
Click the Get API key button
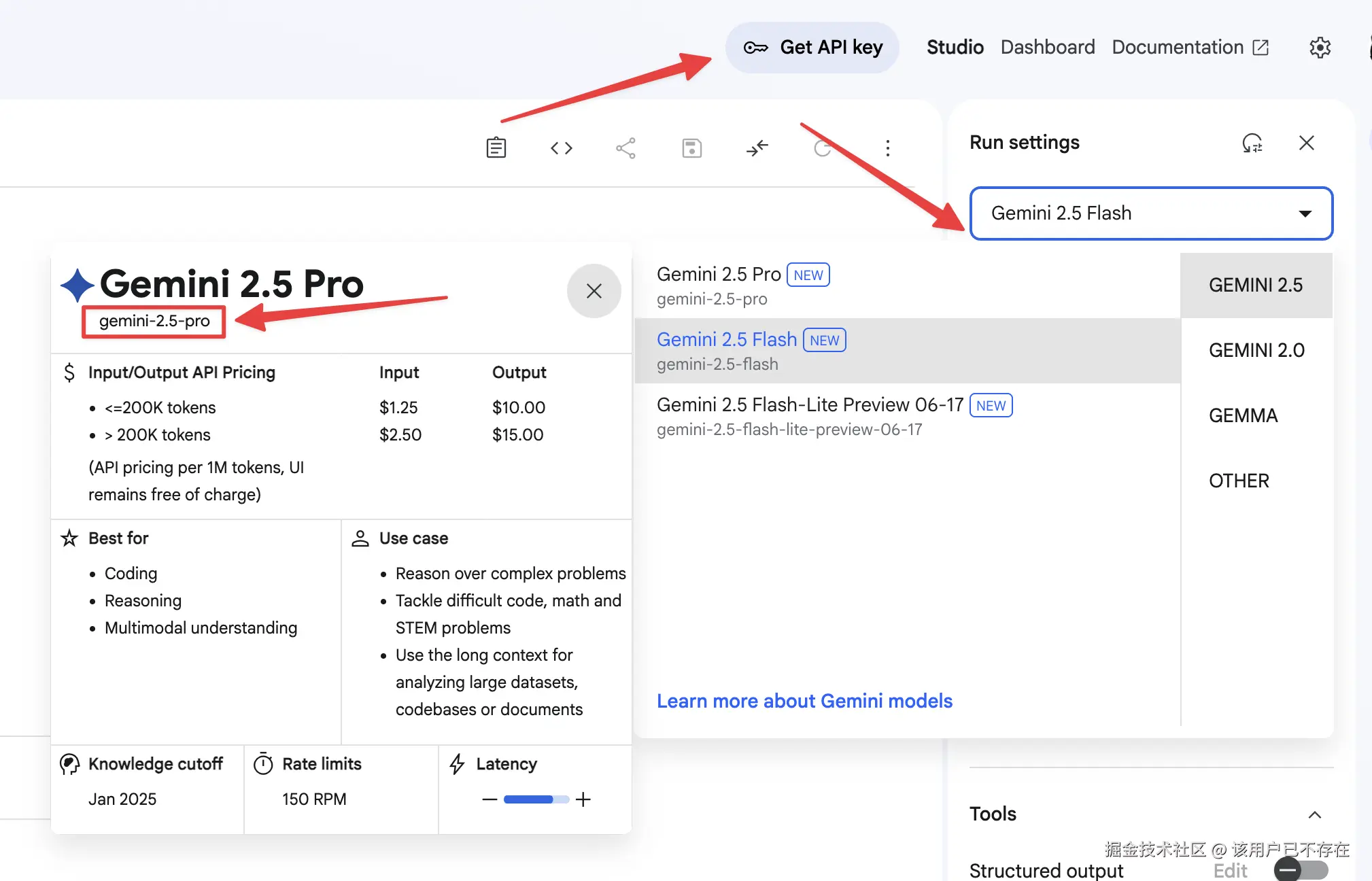point(812,48)
